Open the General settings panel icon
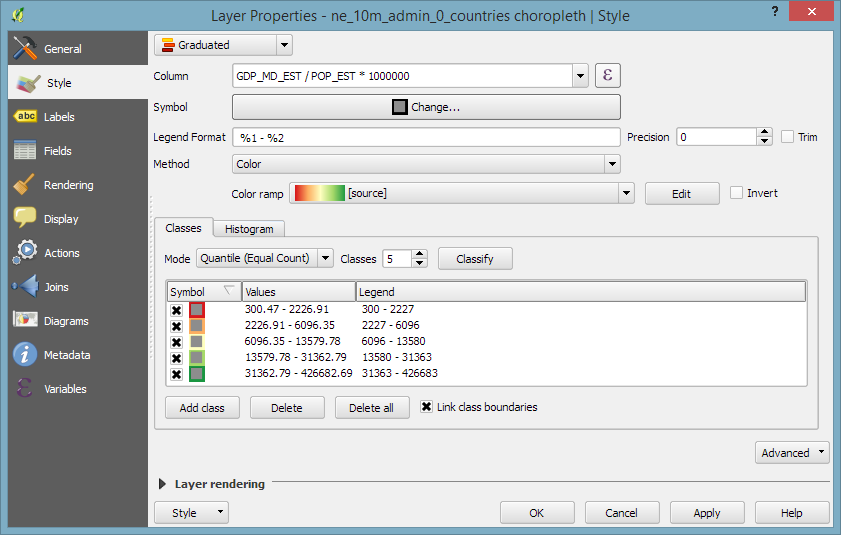The image size is (841, 535). click(26, 49)
